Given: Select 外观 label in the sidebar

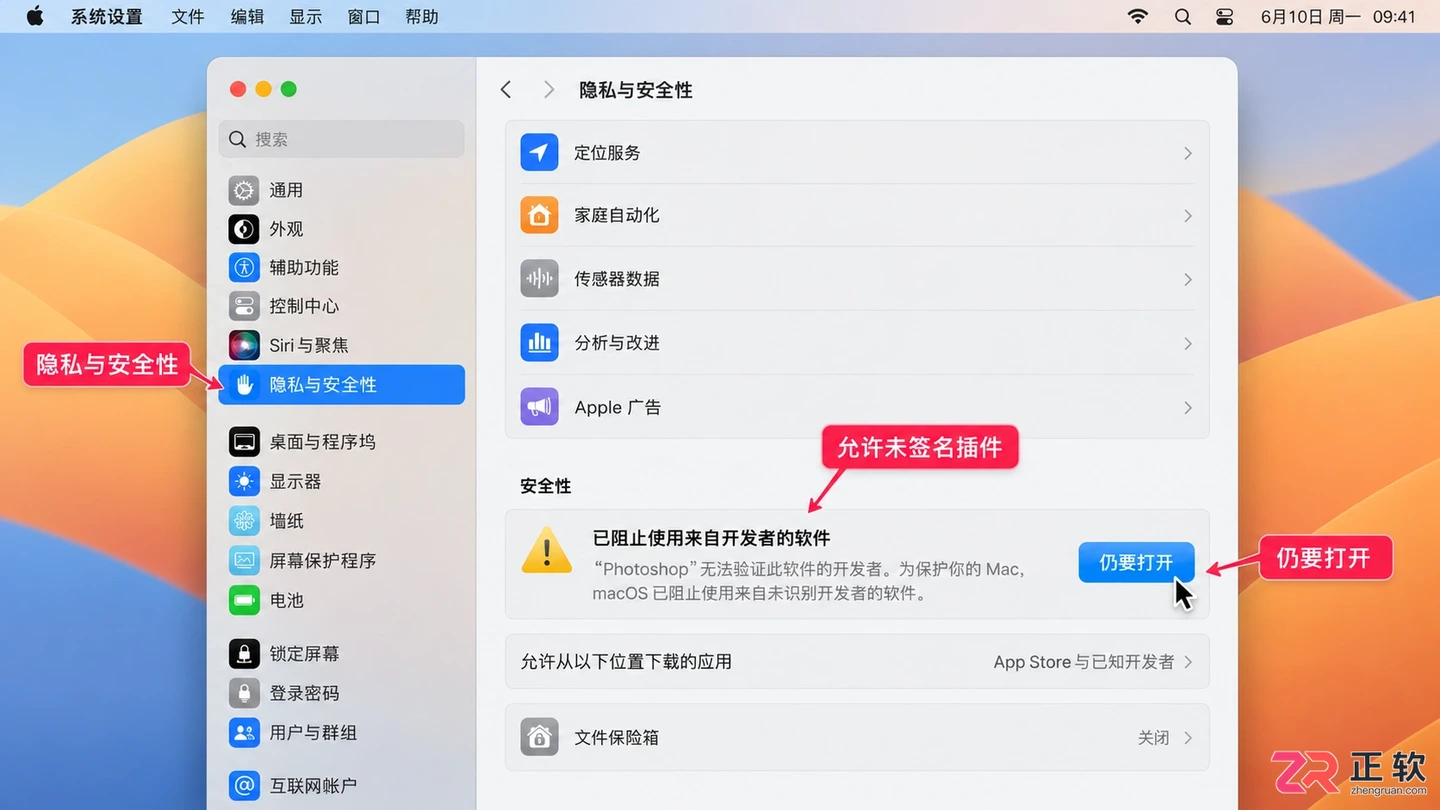Looking at the screenshot, I should coord(286,229).
